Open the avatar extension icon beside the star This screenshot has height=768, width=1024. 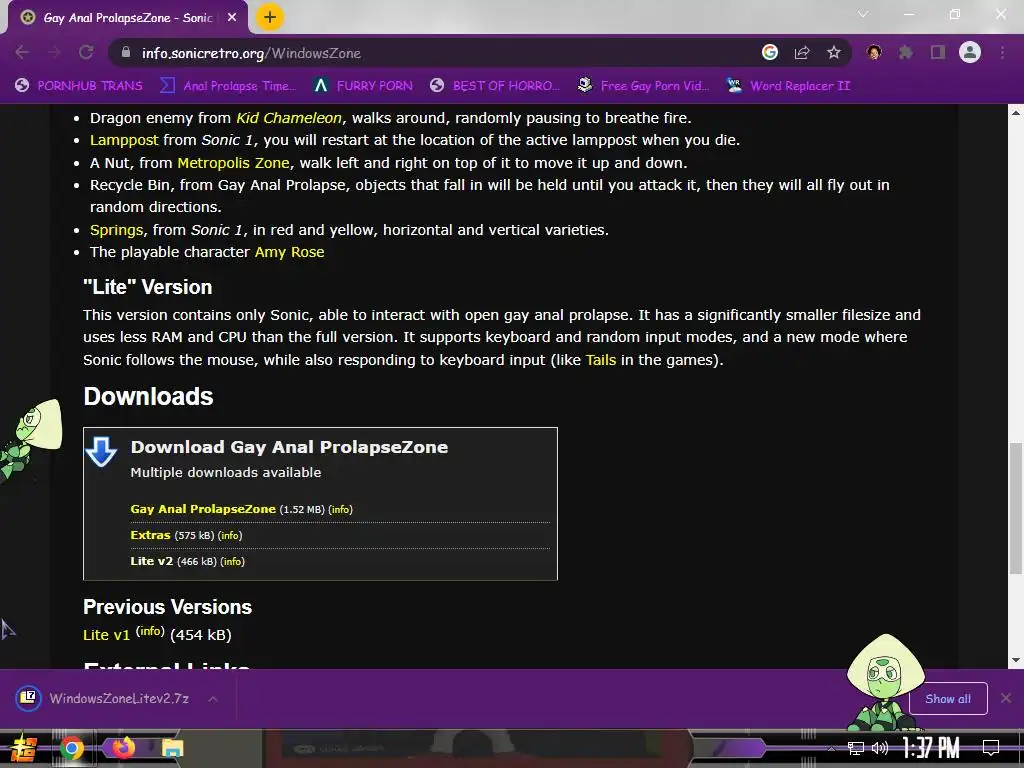[x=874, y=52]
